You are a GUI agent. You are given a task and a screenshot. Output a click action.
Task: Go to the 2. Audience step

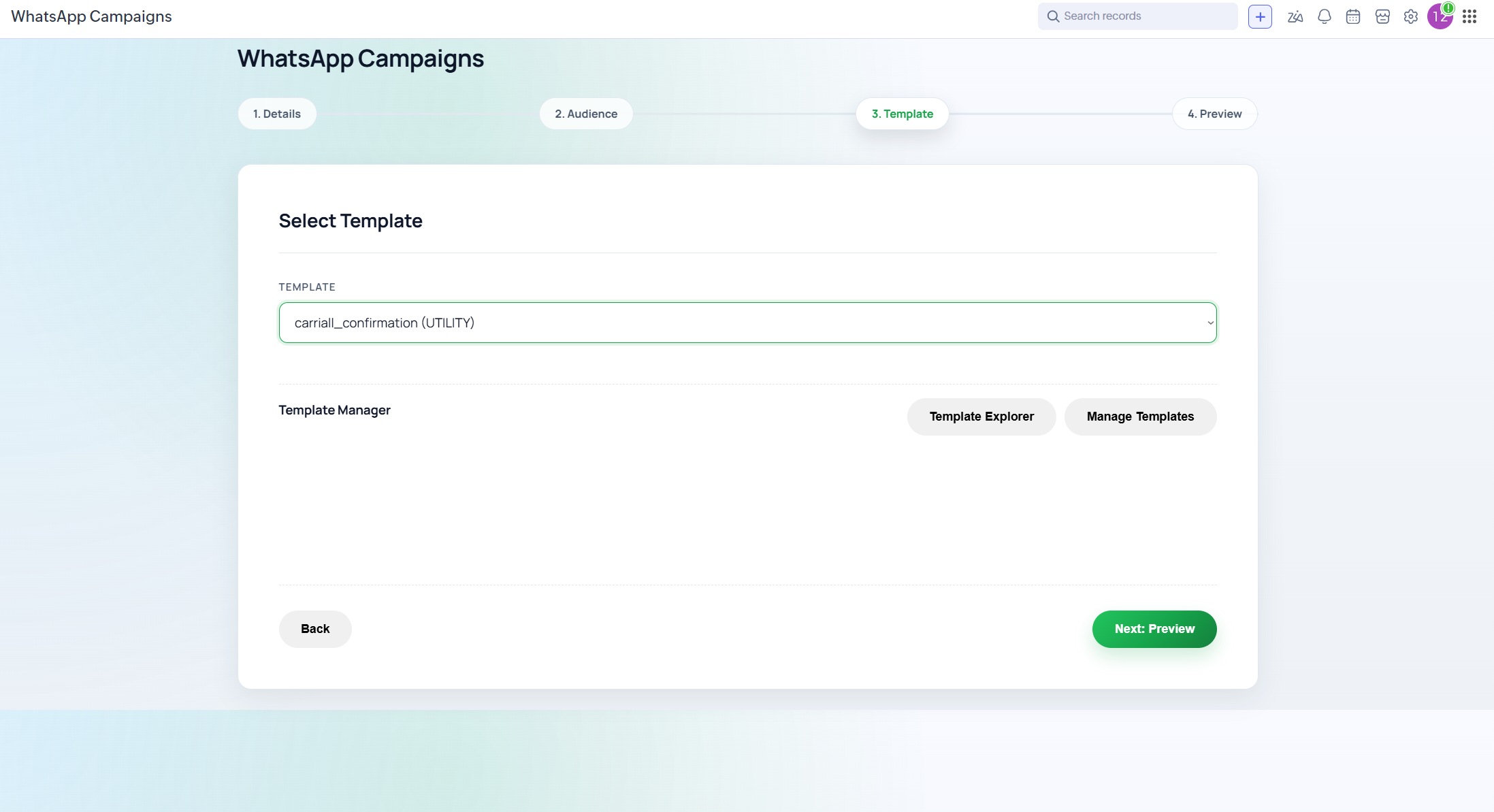586,114
